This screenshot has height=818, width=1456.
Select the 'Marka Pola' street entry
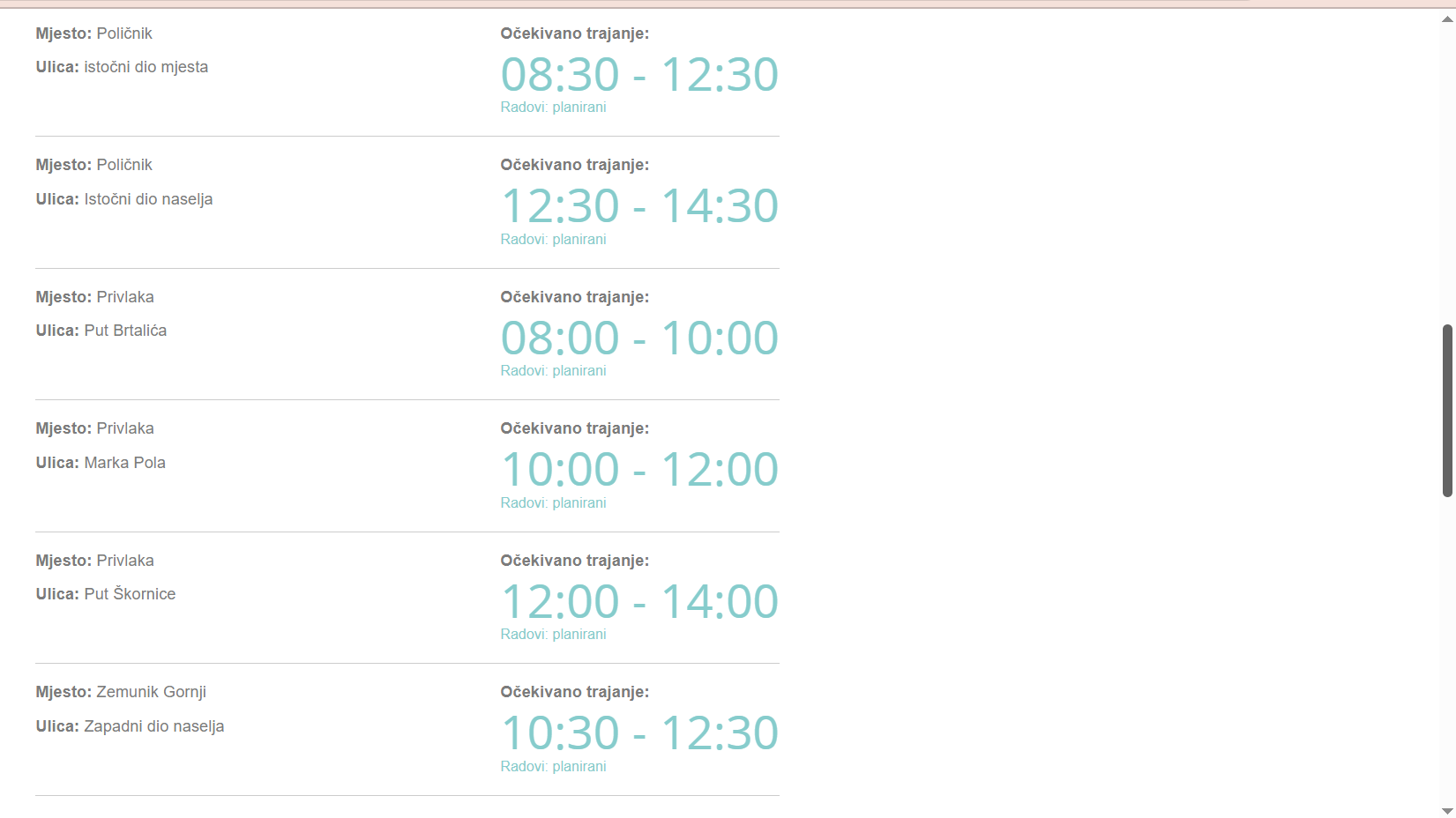point(124,463)
